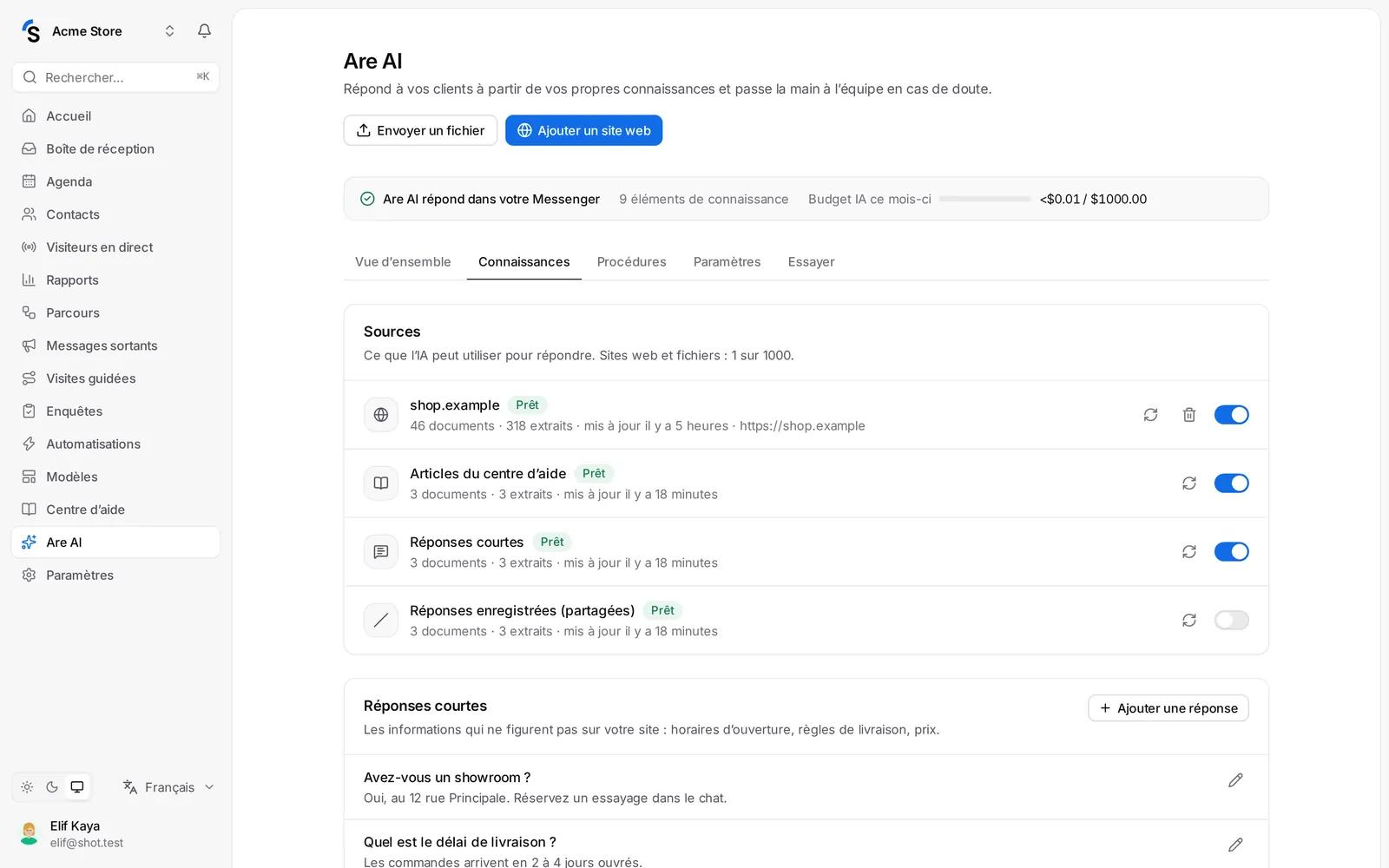
Task: Switch to dark theme moon icon
Action: [x=52, y=787]
